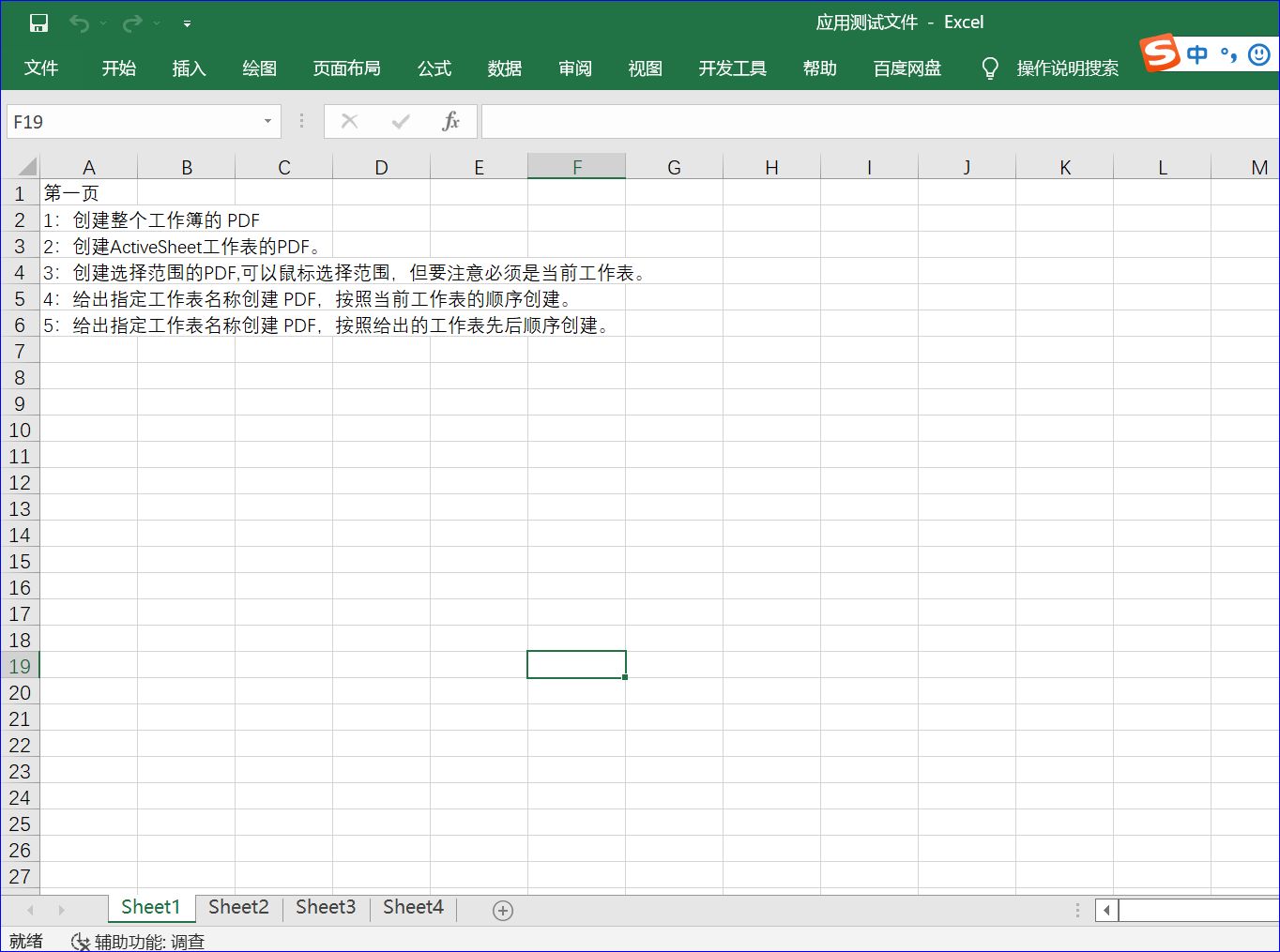Open the Undo history dropdown arrow

click(102, 23)
